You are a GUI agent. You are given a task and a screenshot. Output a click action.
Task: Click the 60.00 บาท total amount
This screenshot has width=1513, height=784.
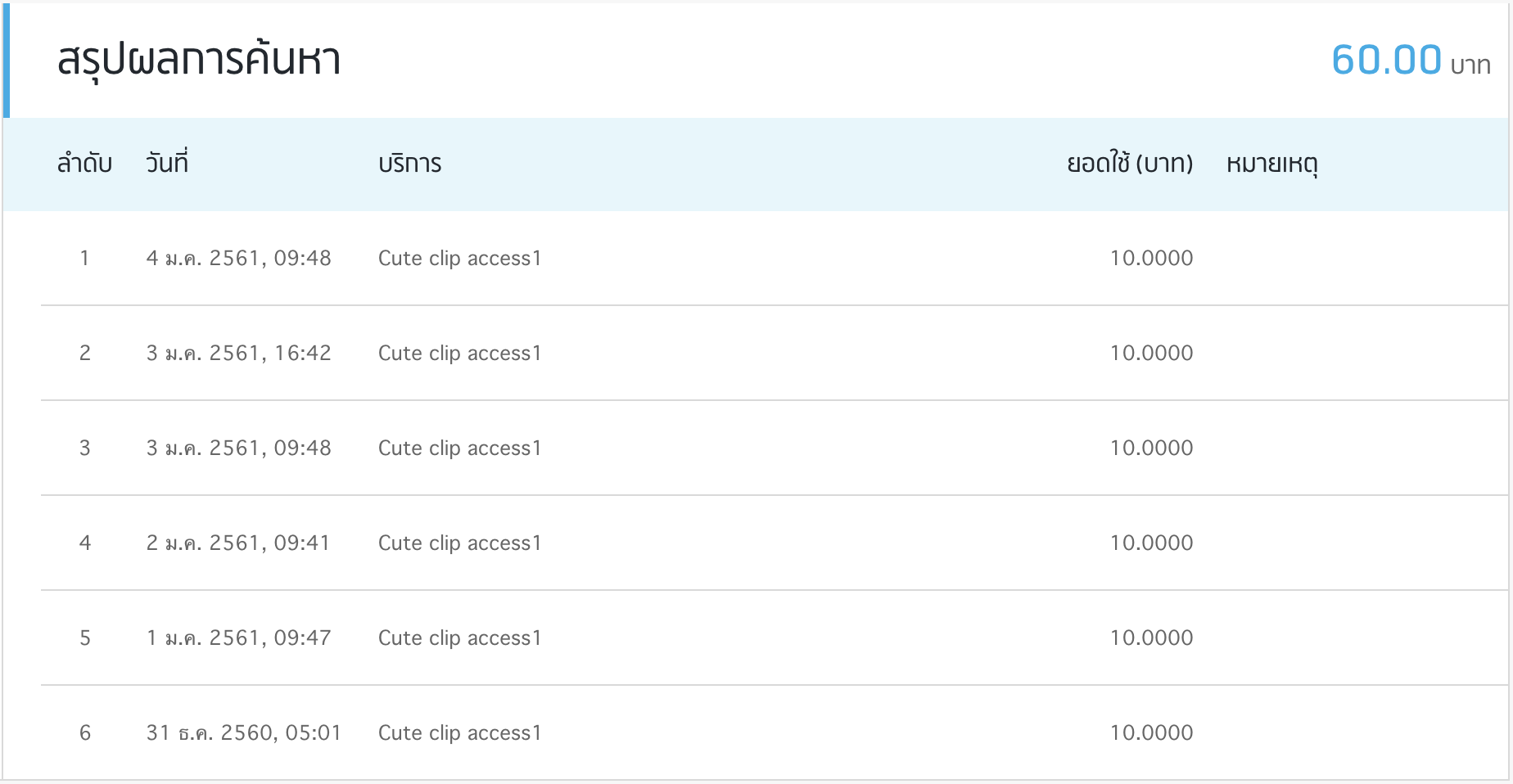tap(1410, 60)
